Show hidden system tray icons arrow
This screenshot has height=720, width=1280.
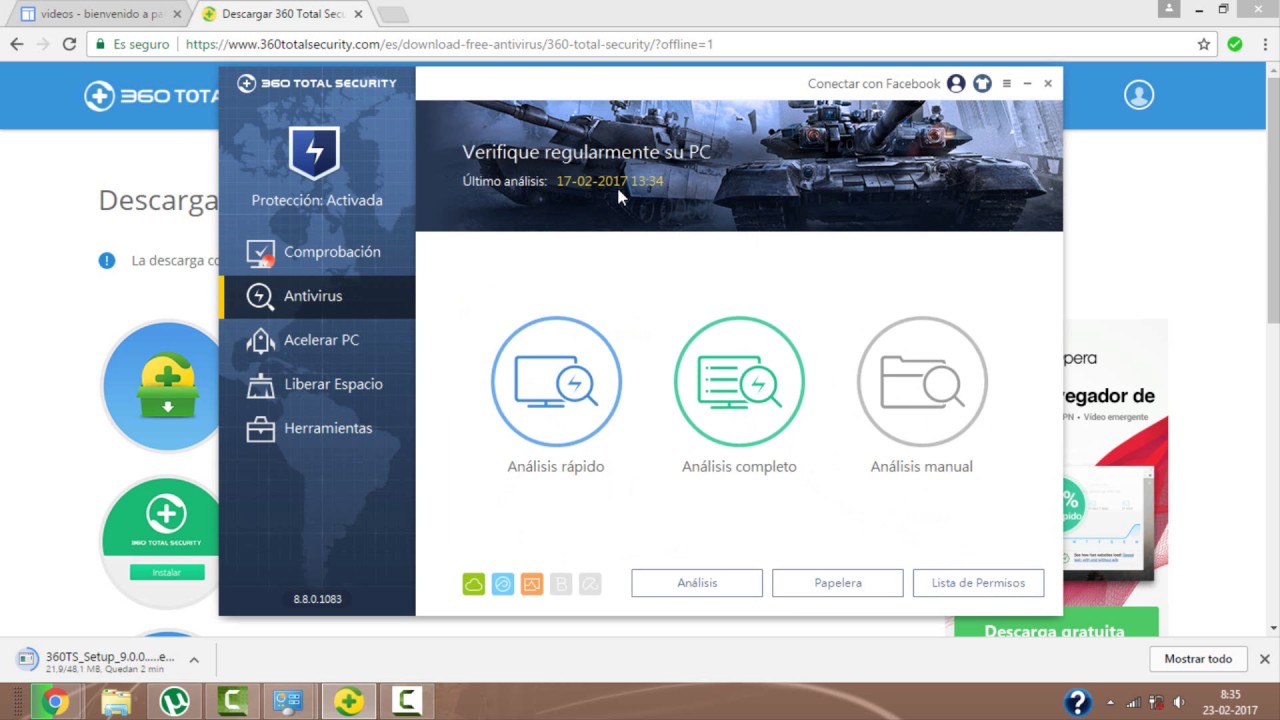pyautogui.click(x=1109, y=702)
